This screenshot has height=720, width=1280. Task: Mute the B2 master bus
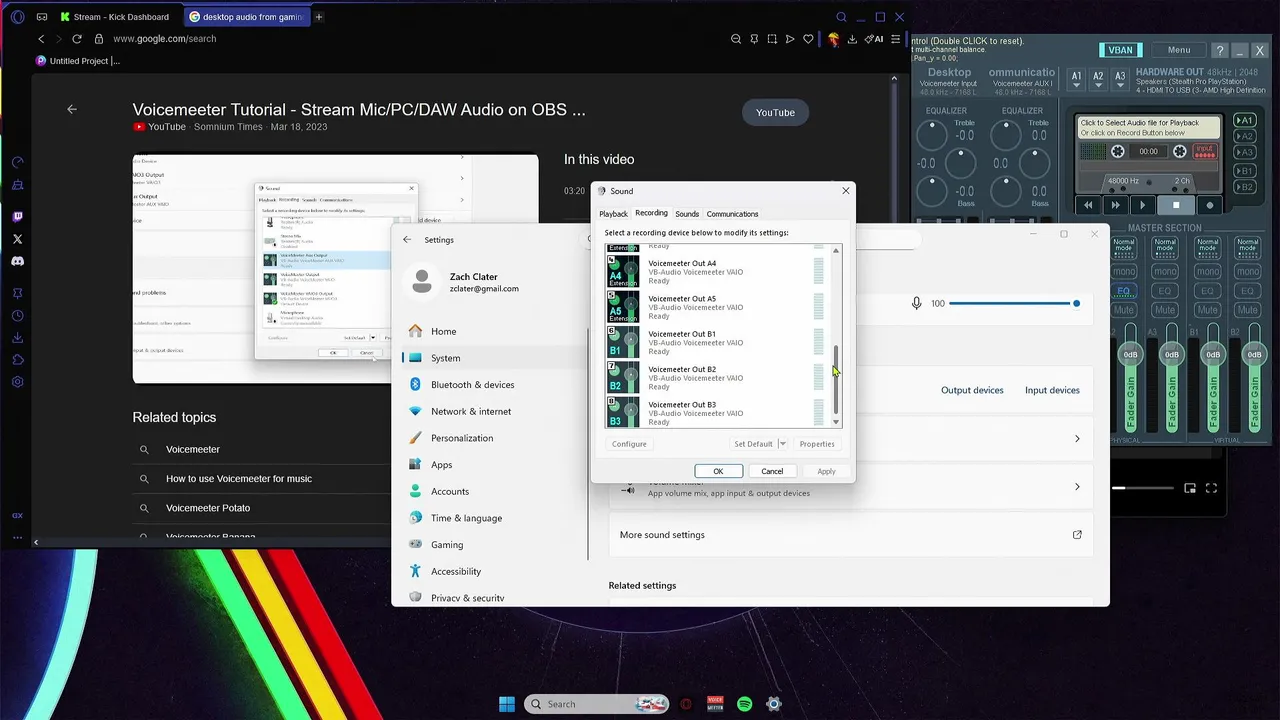point(1248,310)
